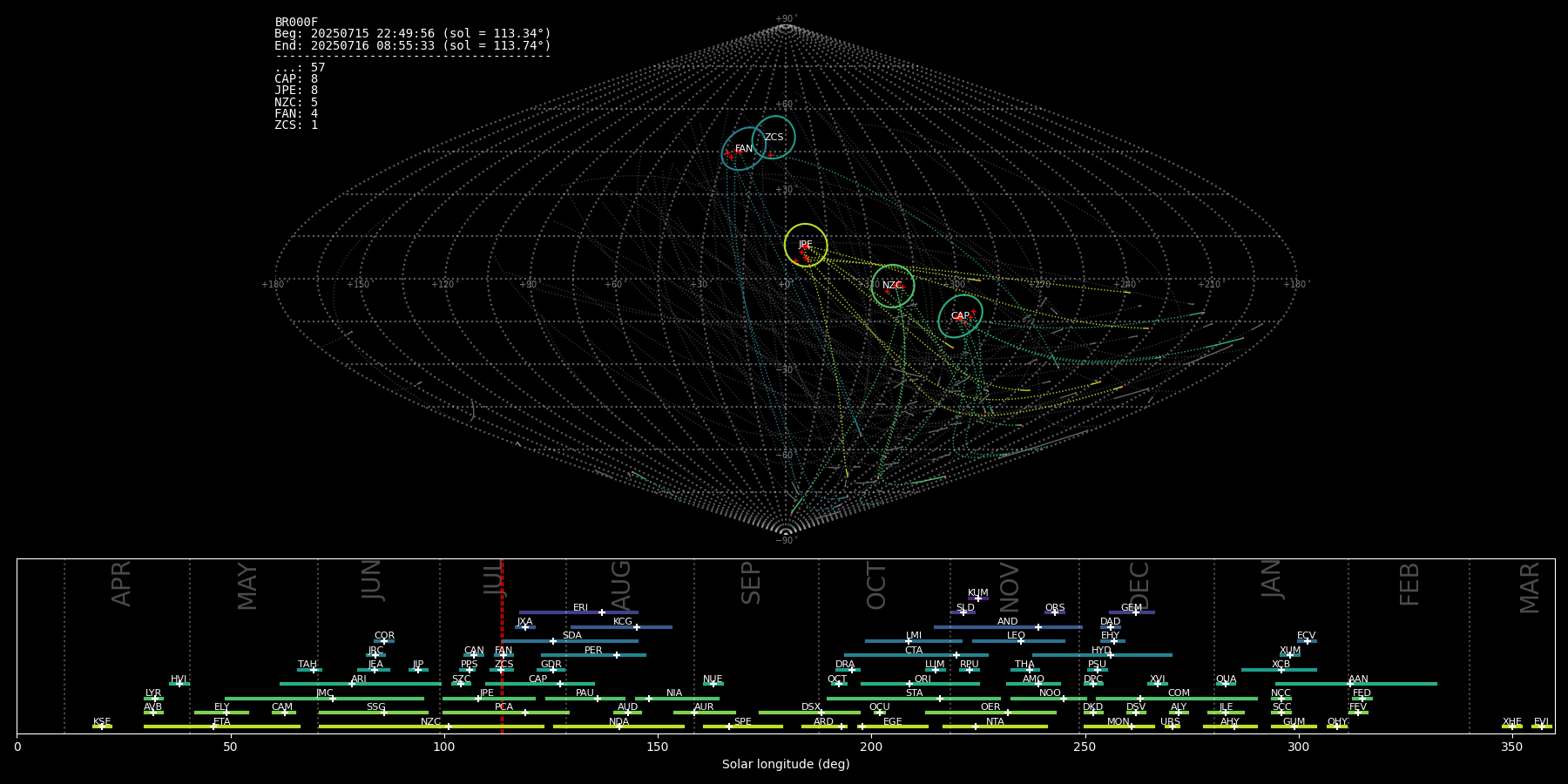Viewport: 1568px width, 784px height.
Task: Click the ERI shower label in timeline
Action: click(x=581, y=608)
